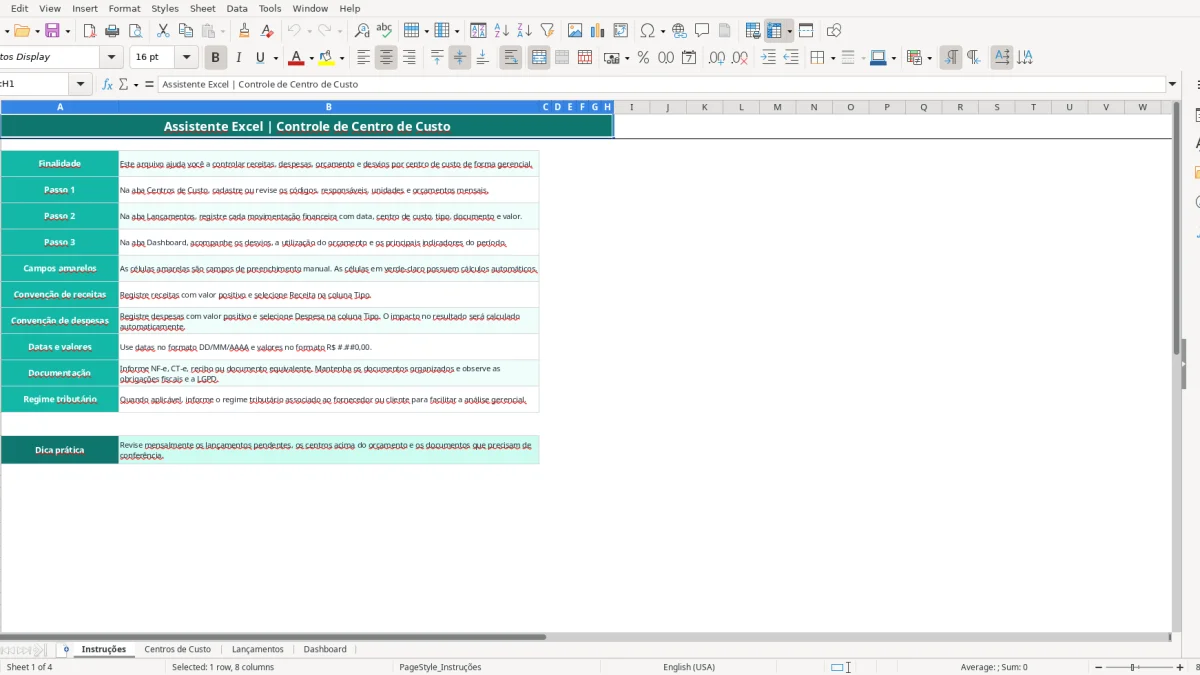This screenshot has height=675, width=1200.
Task: Click PageStyle_Instruções in status bar
Action: coord(440,667)
